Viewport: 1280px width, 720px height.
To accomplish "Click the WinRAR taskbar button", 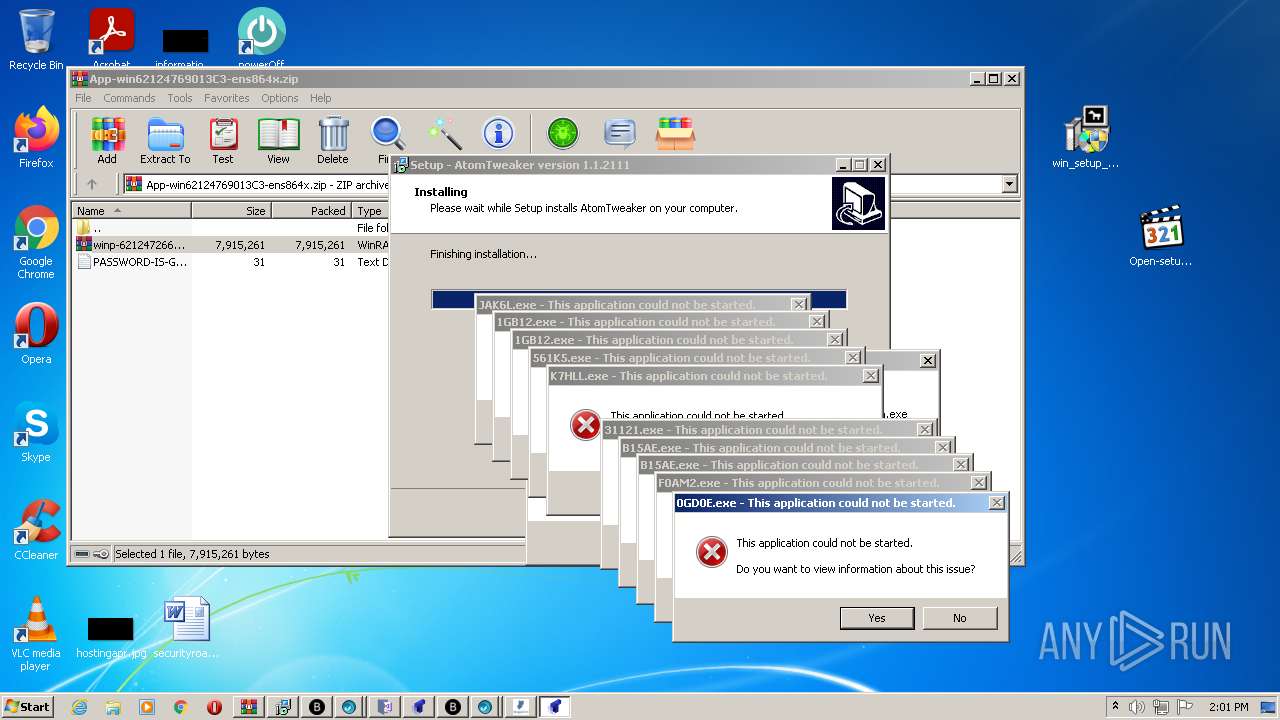I will click(x=248, y=706).
